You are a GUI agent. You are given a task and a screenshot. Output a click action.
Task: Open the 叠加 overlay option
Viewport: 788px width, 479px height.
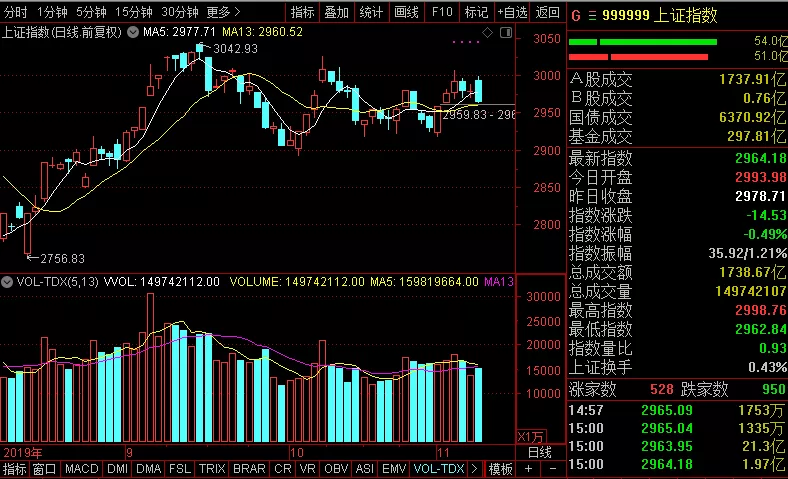tap(336, 12)
